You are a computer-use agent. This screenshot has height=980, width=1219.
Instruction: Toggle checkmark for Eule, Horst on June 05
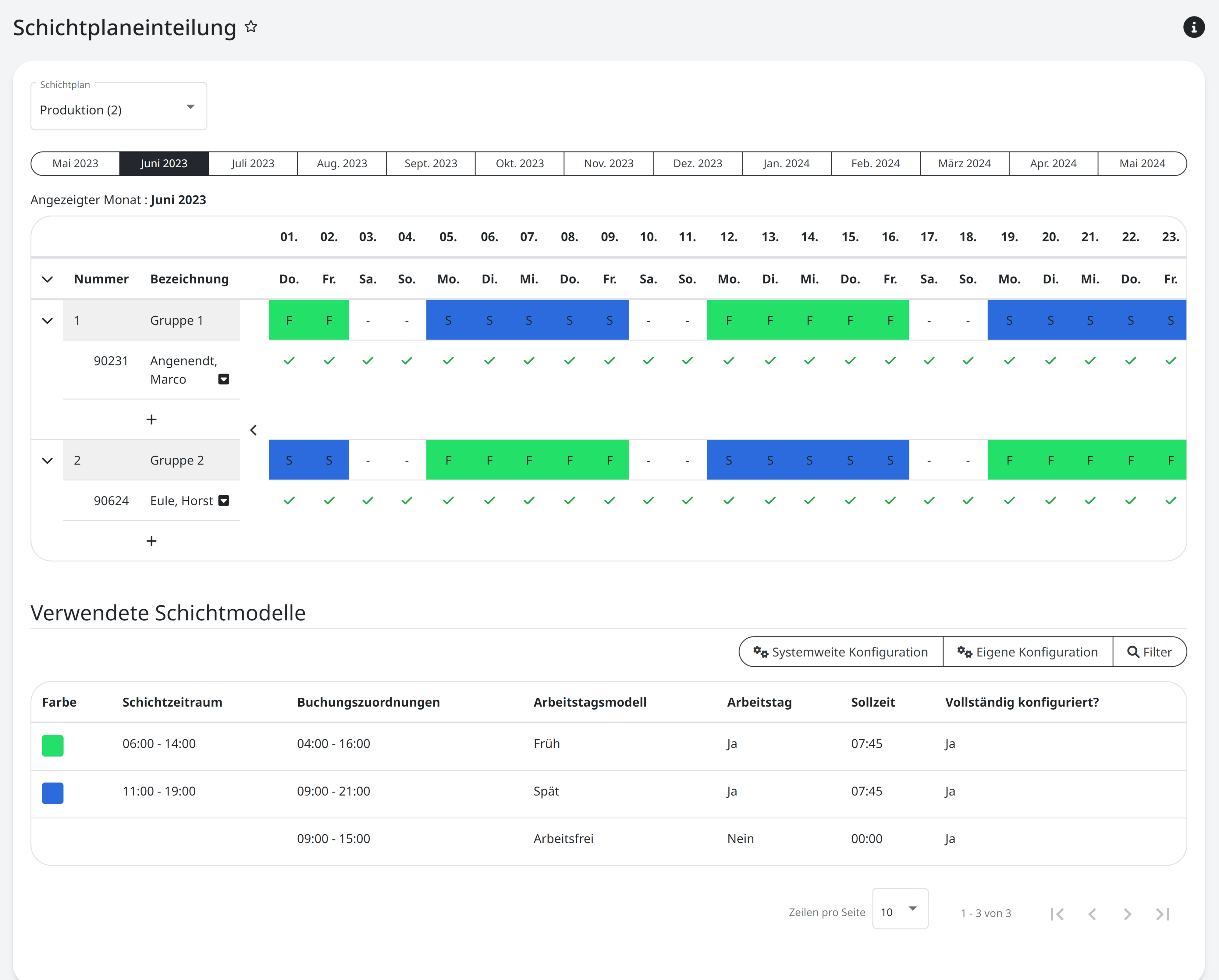(448, 501)
